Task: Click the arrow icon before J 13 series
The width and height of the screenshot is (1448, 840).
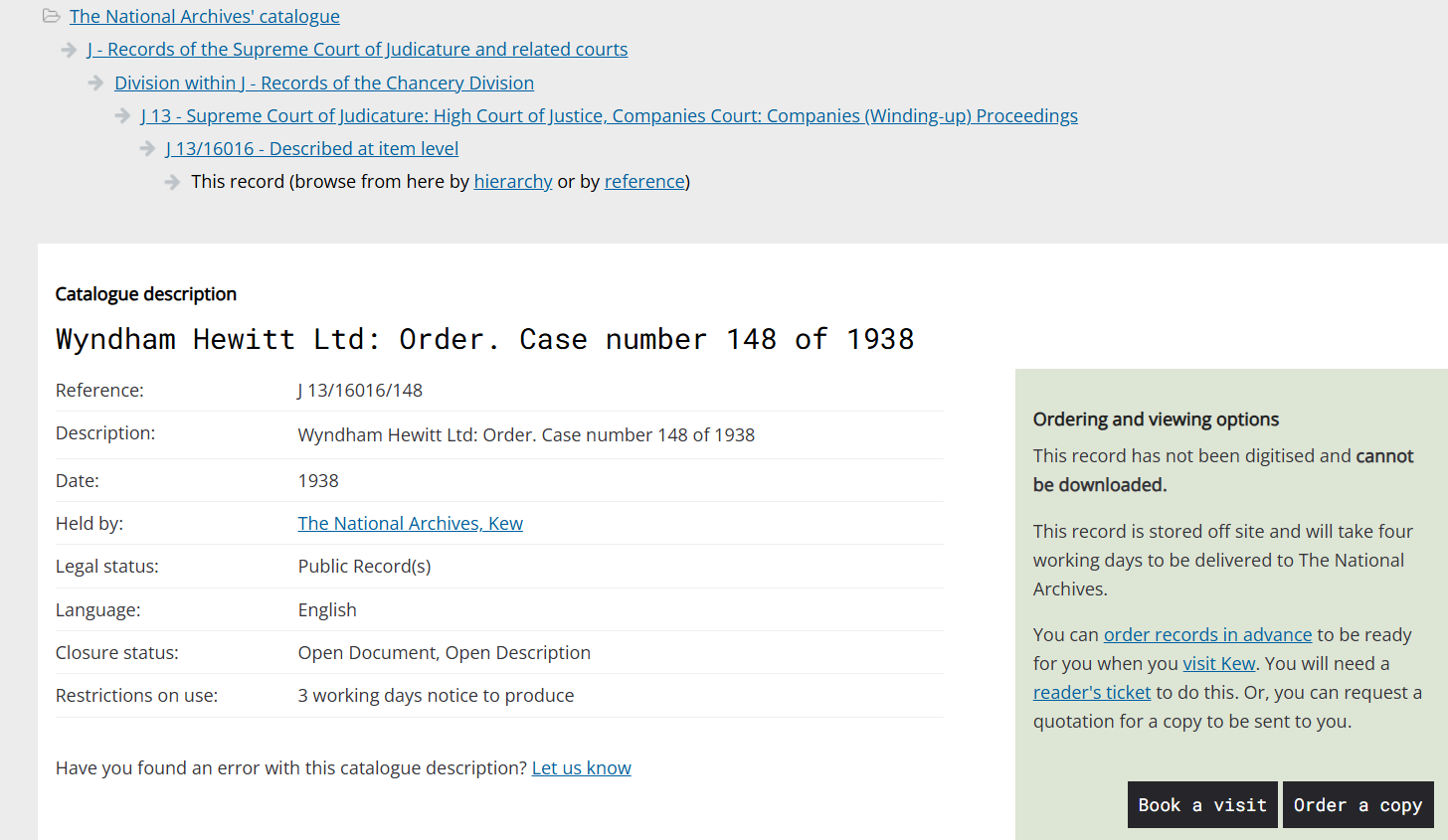Action: (x=122, y=115)
